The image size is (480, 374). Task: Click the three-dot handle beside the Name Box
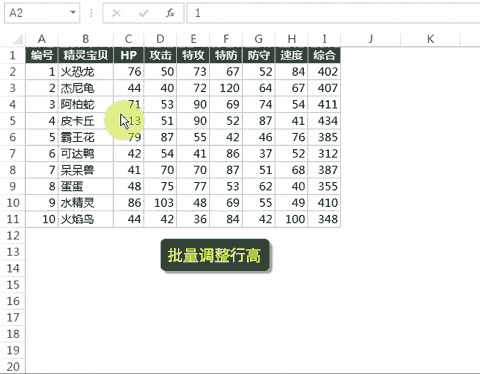(x=91, y=13)
